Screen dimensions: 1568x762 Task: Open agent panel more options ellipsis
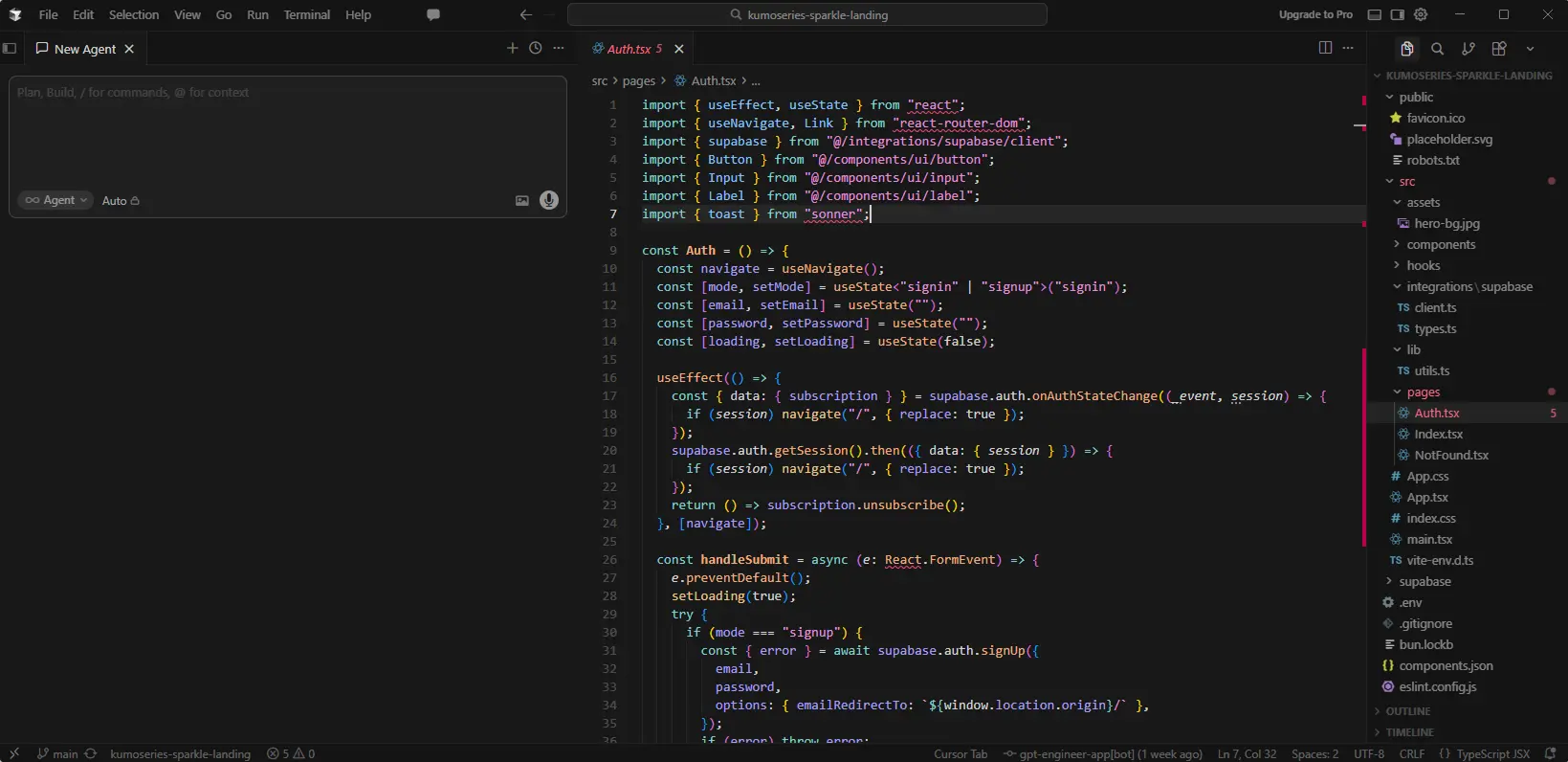559,48
